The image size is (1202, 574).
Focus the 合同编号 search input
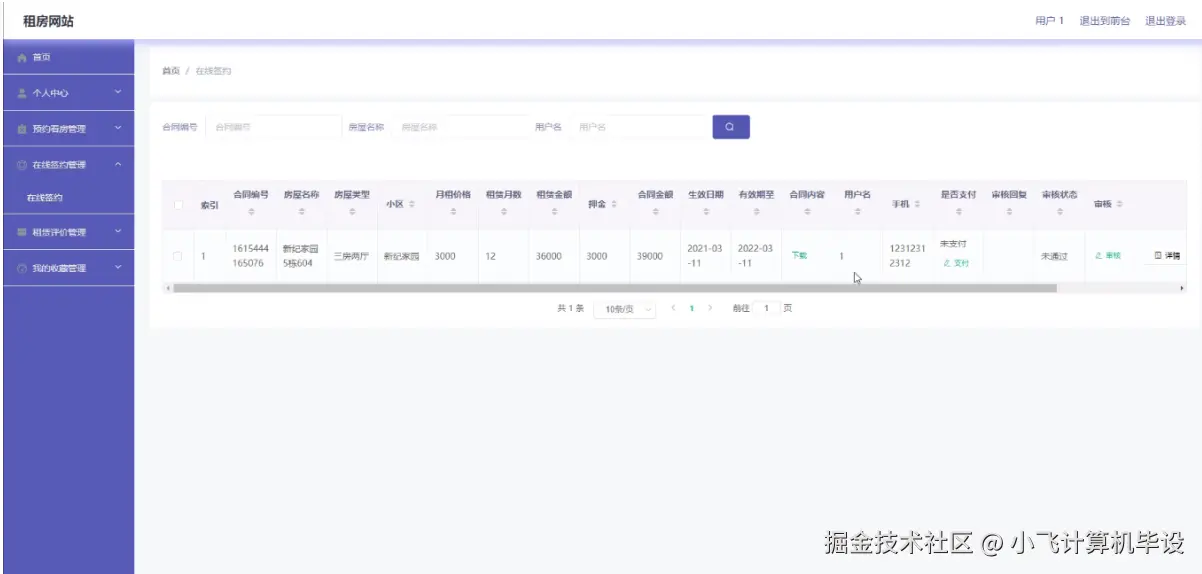click(273, 127)
